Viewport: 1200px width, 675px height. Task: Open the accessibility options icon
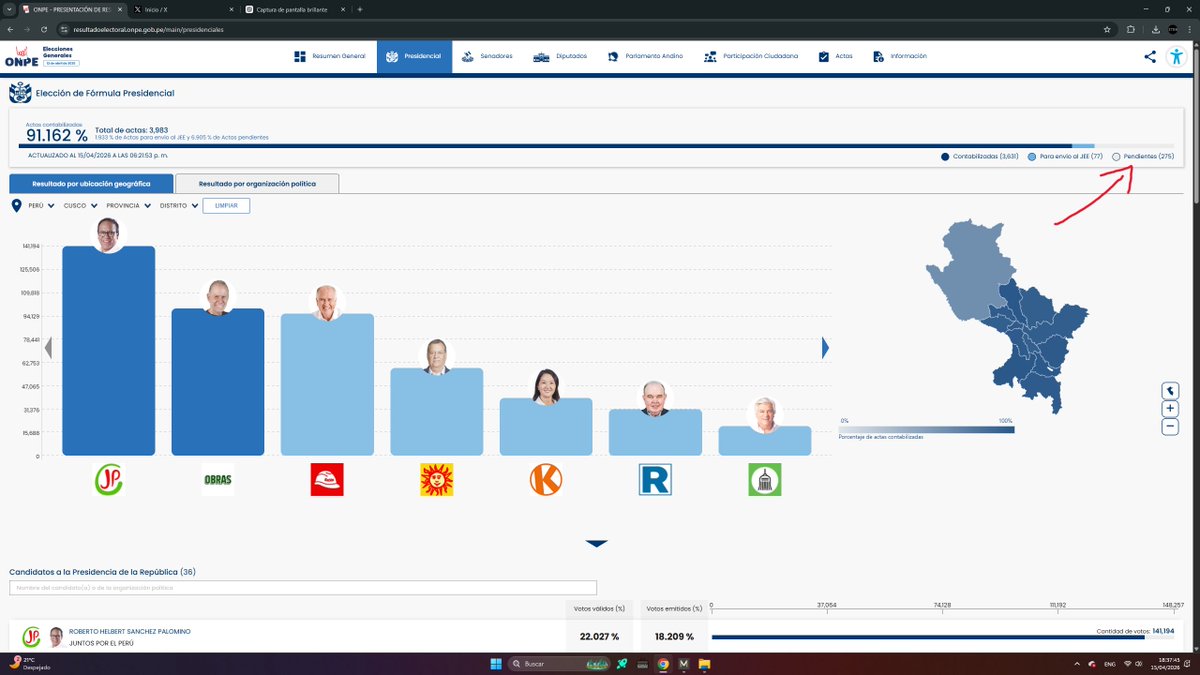1176,56
